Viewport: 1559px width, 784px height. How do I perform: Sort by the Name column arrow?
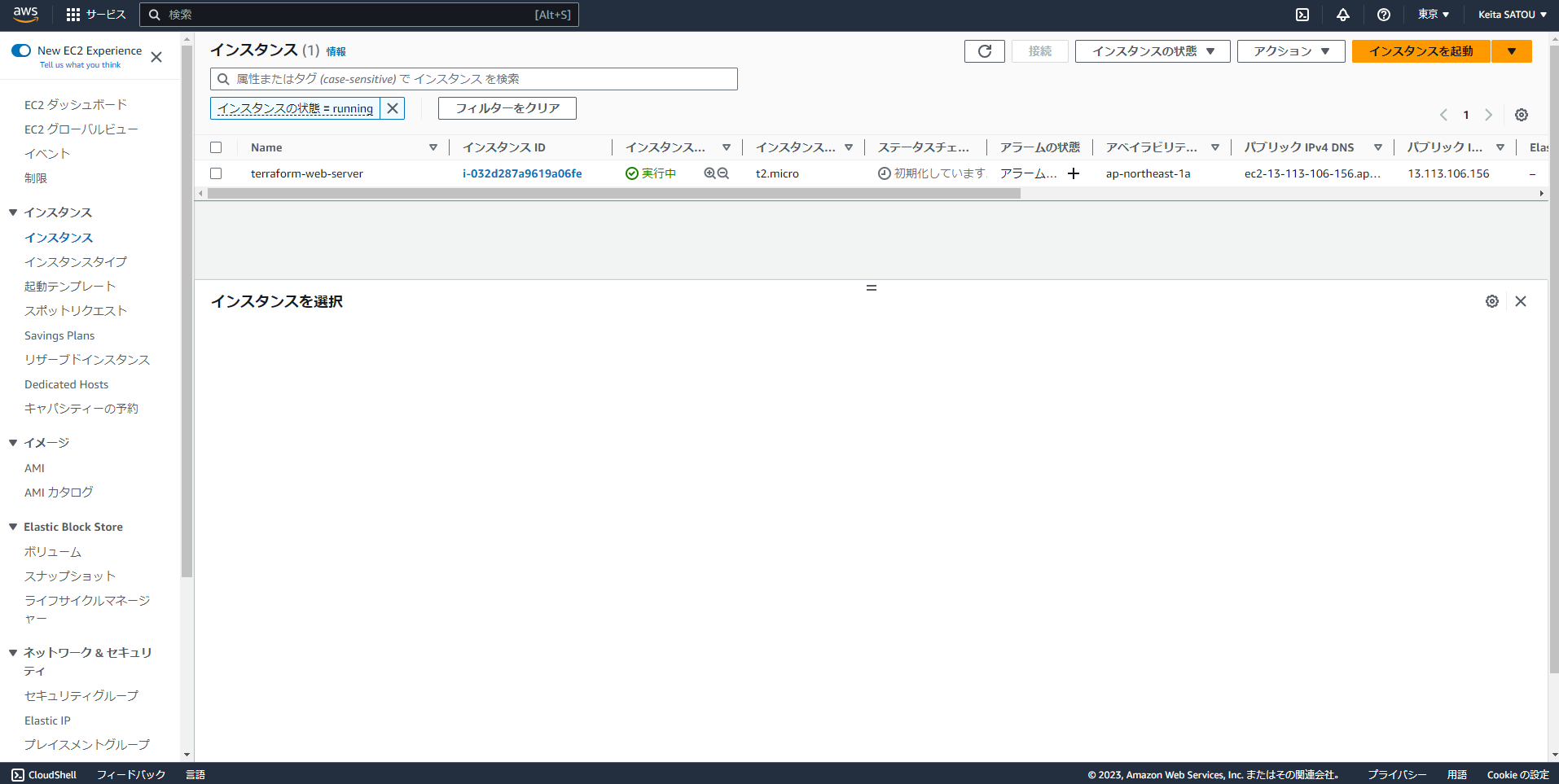[x=433, y=147]
